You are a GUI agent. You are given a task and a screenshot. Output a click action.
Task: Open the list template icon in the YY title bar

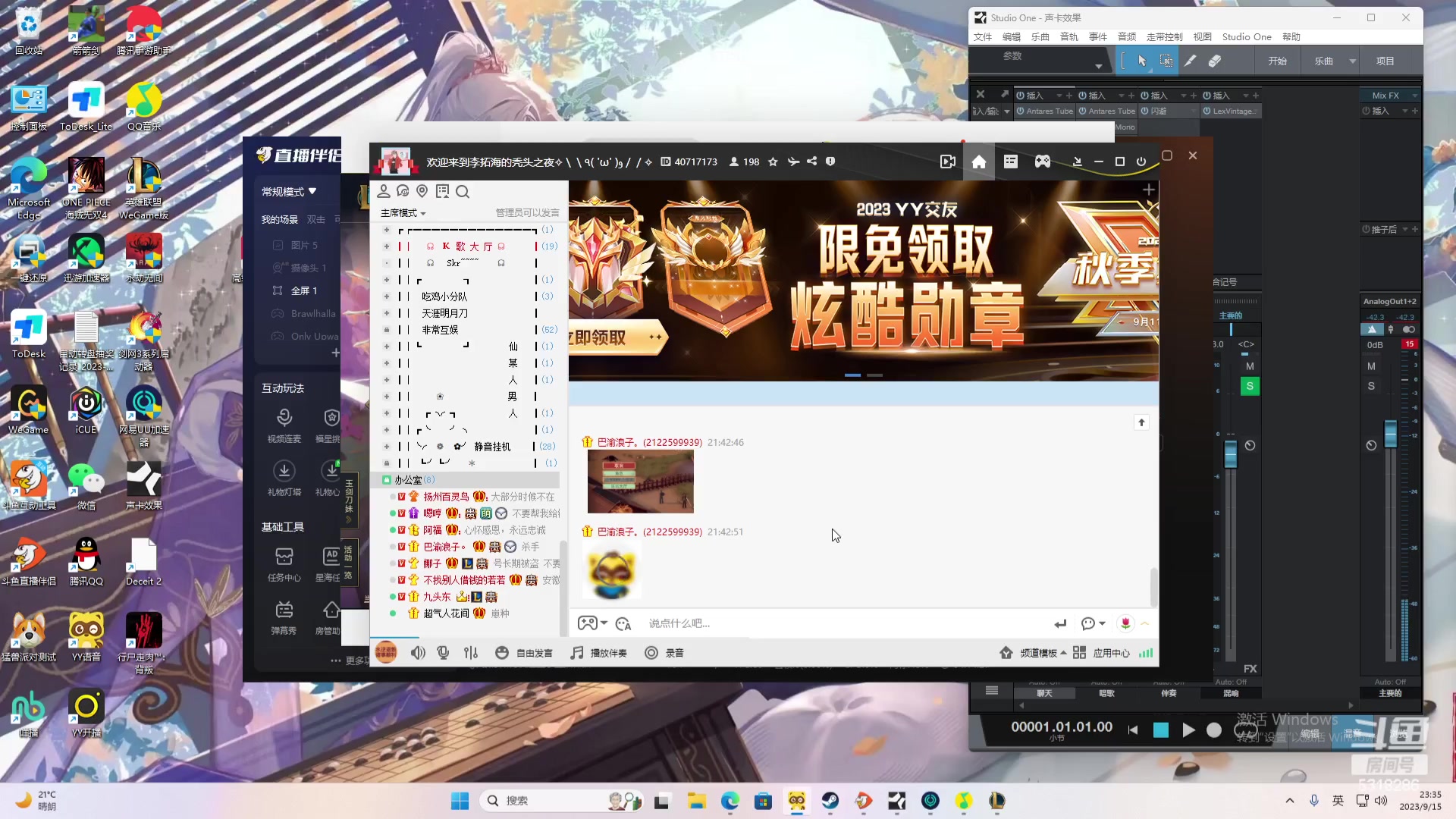[1011, 162]
